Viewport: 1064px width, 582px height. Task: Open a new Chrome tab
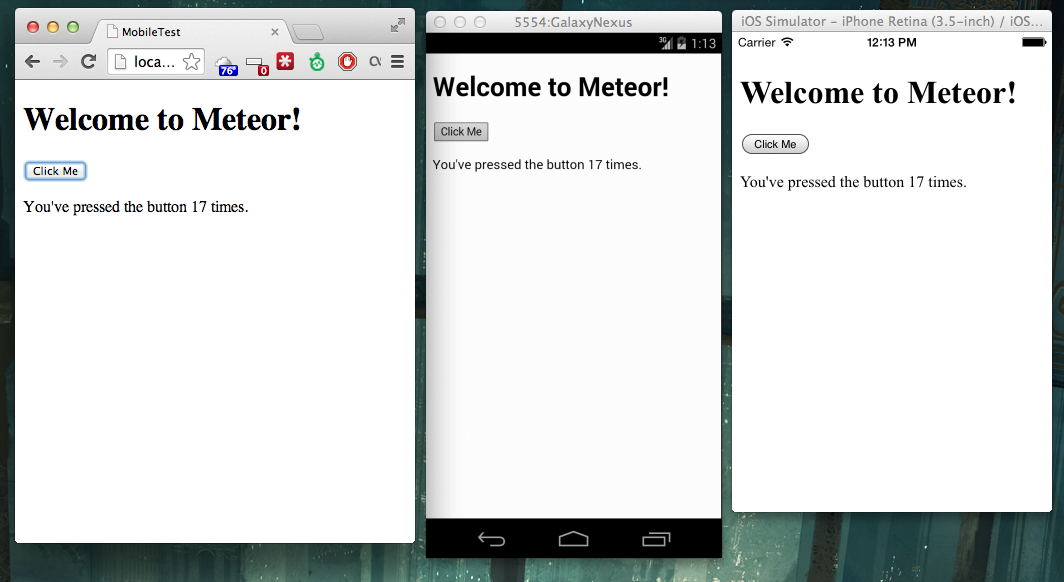pos(308,32)
